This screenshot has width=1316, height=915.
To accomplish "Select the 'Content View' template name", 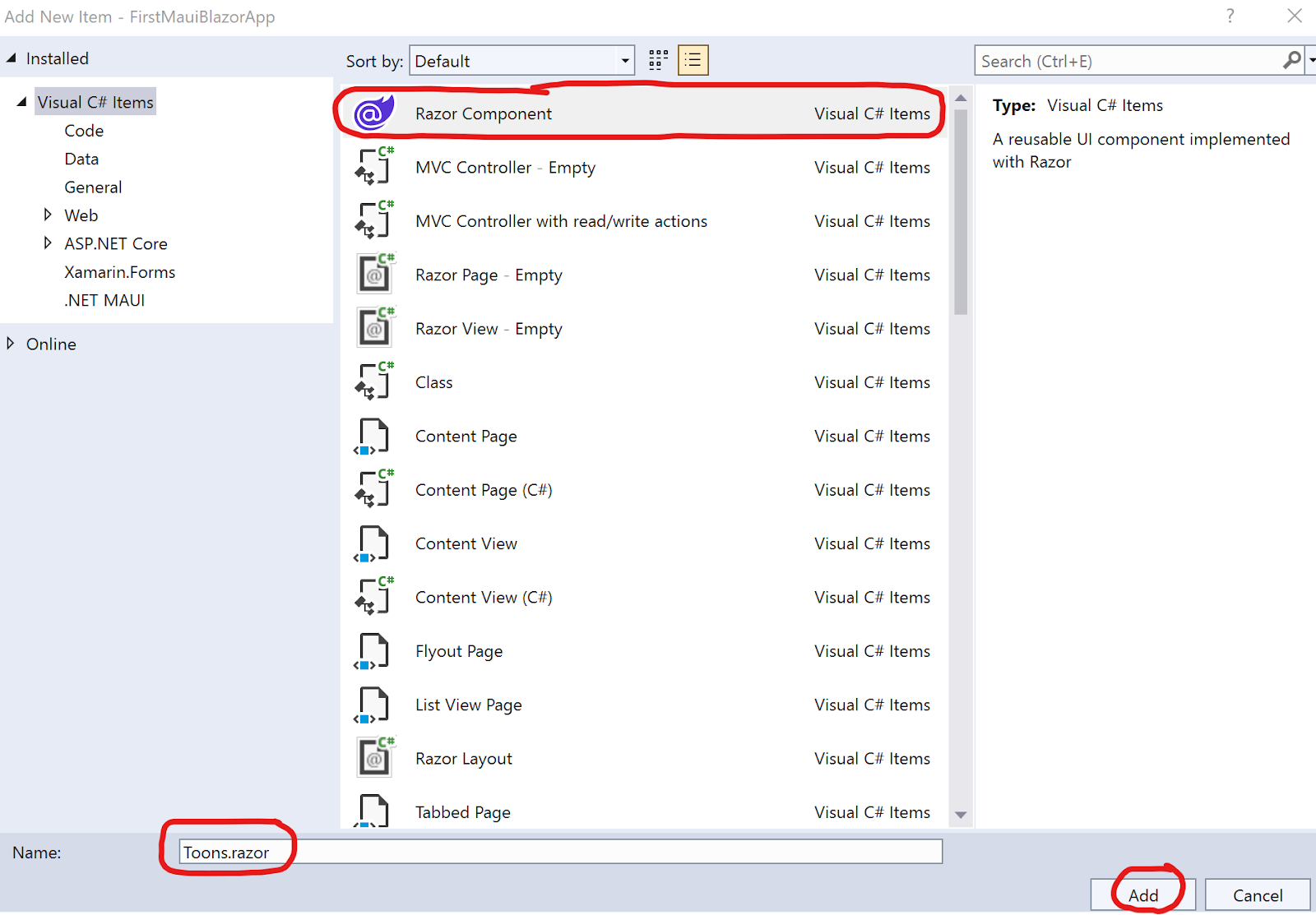I will pyautogui.click(x=466, y=543).
